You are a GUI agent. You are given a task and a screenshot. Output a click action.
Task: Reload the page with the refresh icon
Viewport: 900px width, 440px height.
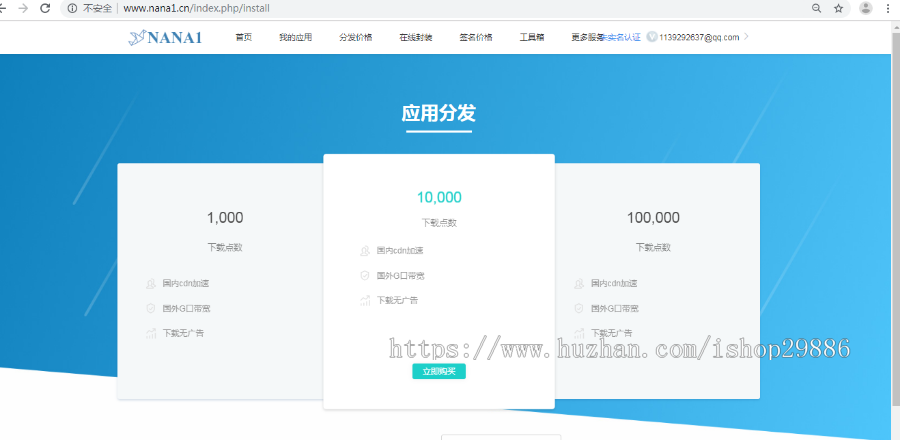click(x=45, y=9)
